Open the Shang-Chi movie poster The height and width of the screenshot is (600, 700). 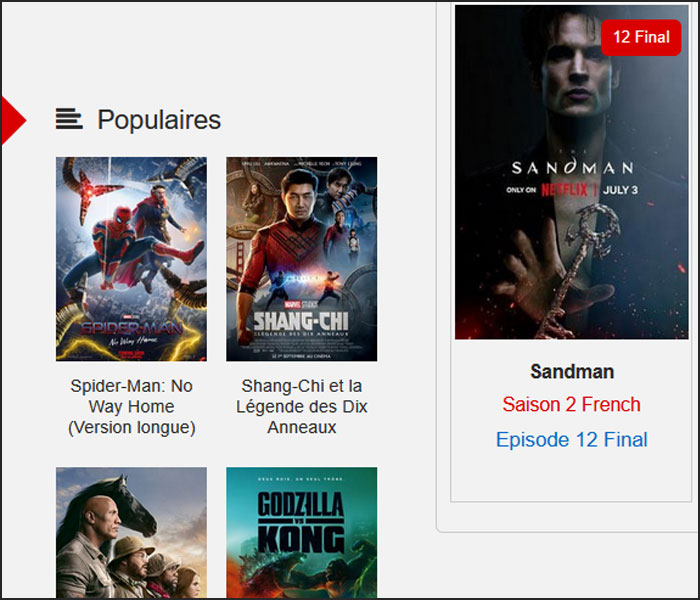pyautogui.click(x=301, y=259)
